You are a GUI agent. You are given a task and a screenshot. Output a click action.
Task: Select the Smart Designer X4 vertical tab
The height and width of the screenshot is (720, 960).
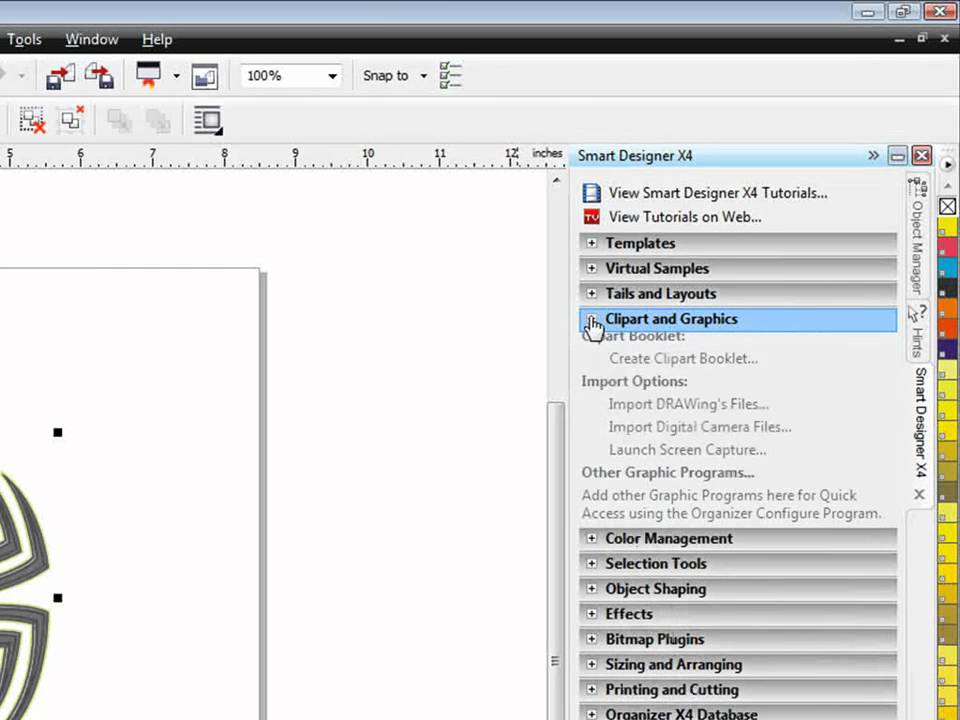coord(920,422)
